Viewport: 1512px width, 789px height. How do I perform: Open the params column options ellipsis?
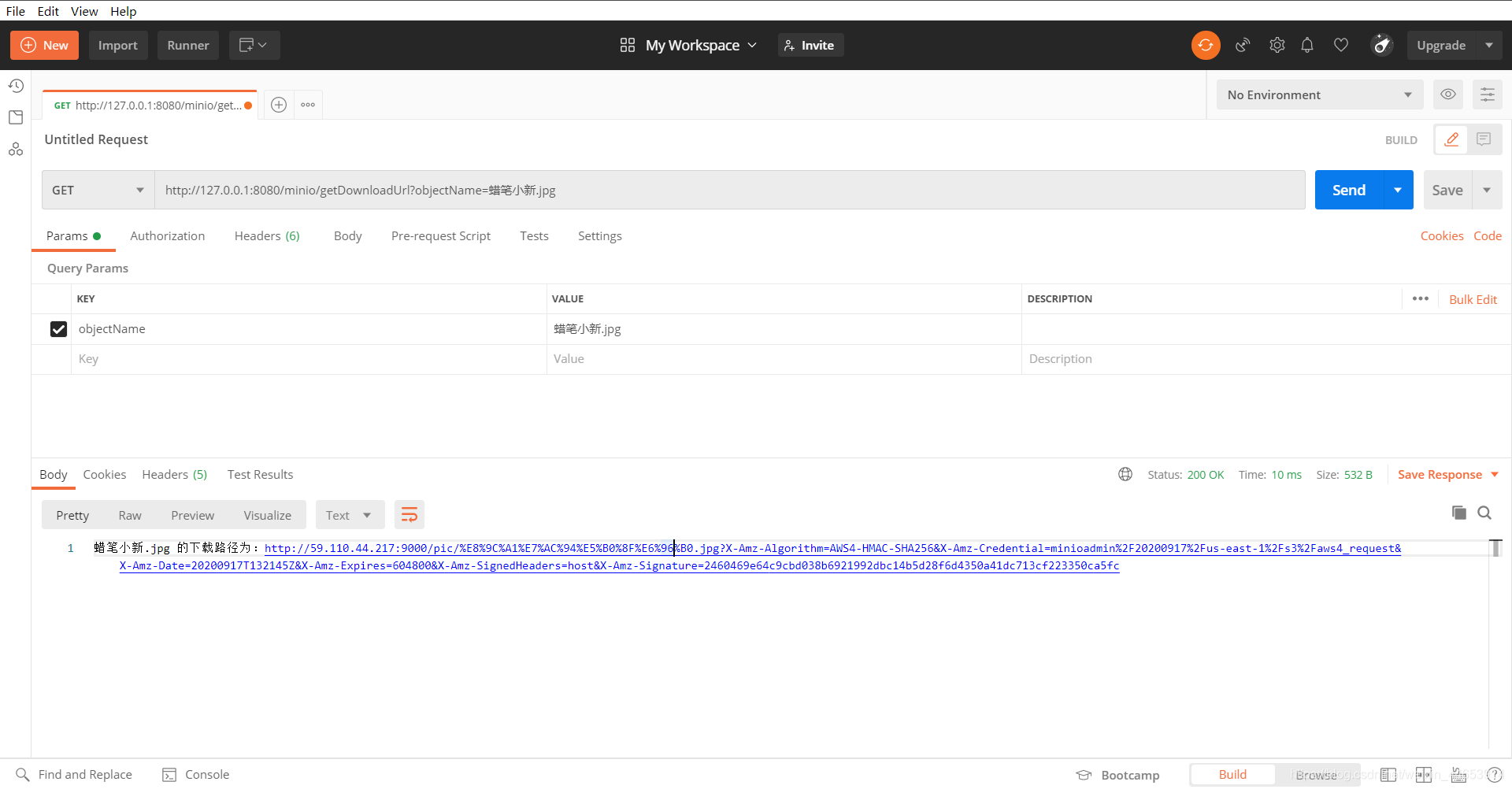click(x=1421, y=299)
